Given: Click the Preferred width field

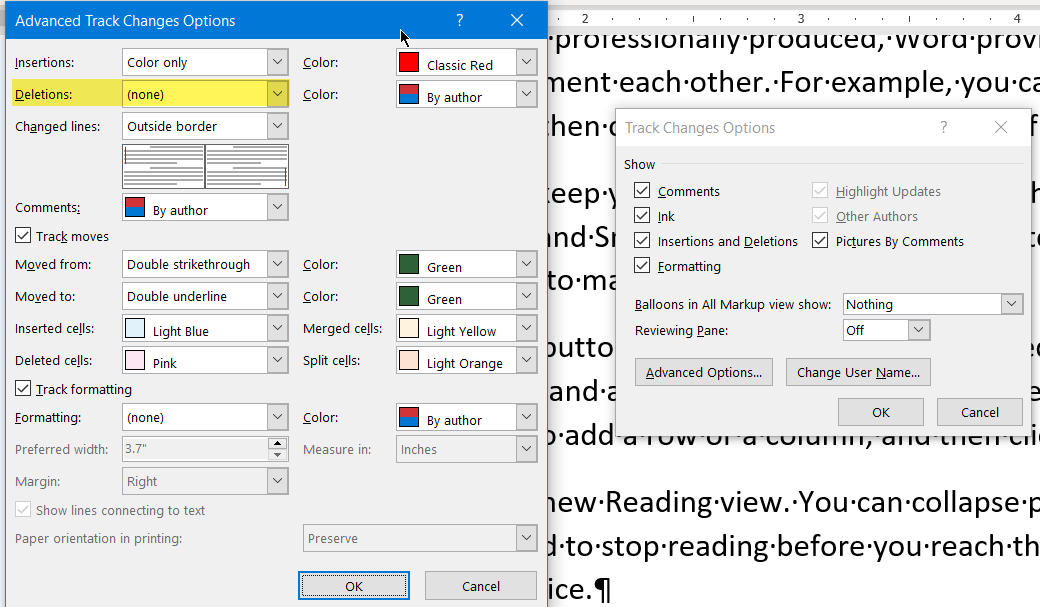Looking at the screenshot, I should (196, 449).
